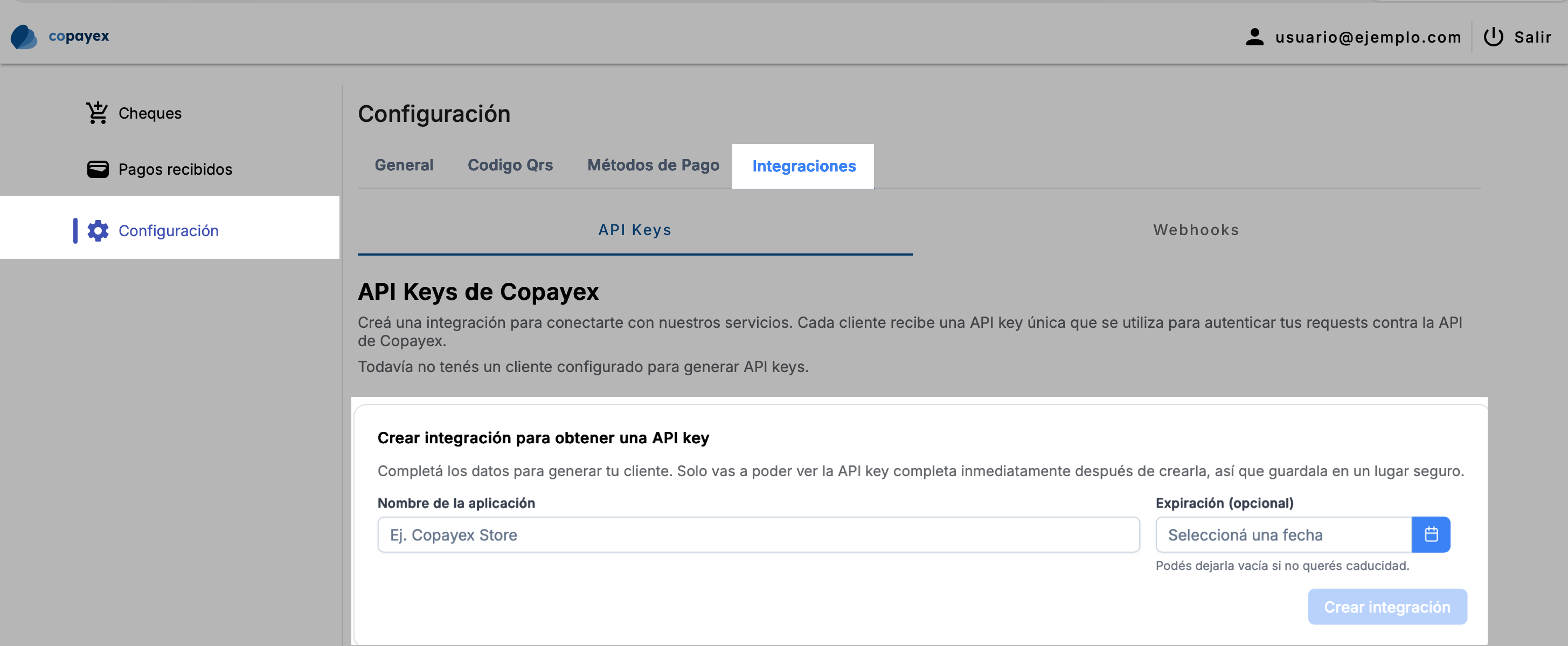Screen dimensions: 1568x646
Task: Click the Salir logout option
Action: coord(1532,37)
